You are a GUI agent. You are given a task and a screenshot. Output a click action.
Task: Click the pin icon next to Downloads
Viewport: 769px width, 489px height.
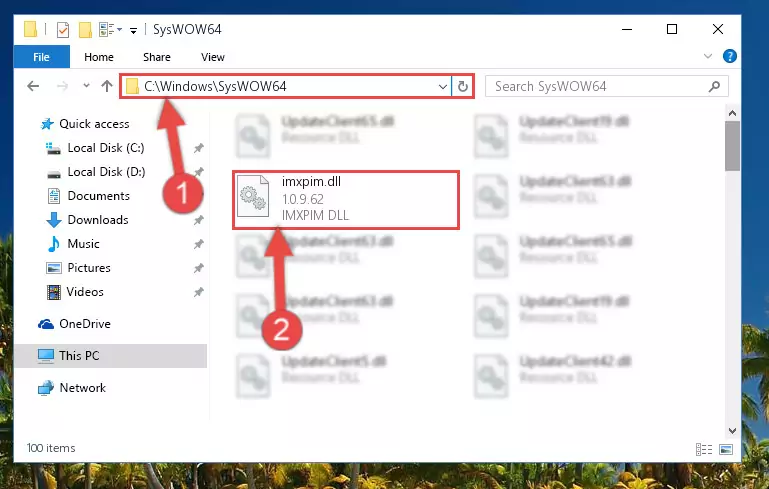pos(199,220)
